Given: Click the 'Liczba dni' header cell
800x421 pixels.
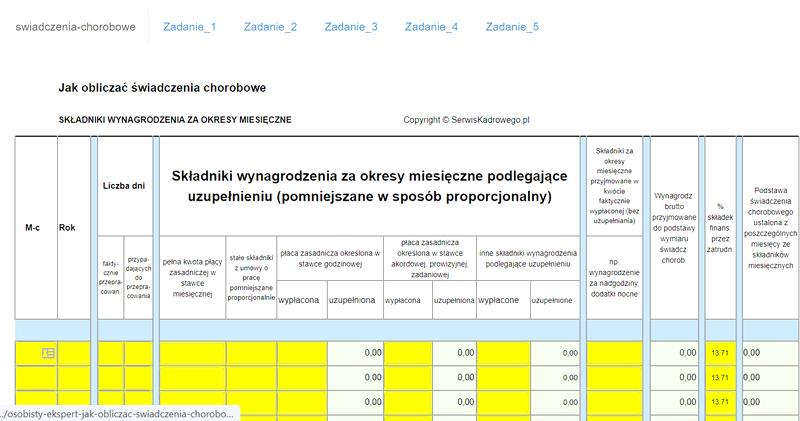Looking at the screenshot, I should pos(124,186).
